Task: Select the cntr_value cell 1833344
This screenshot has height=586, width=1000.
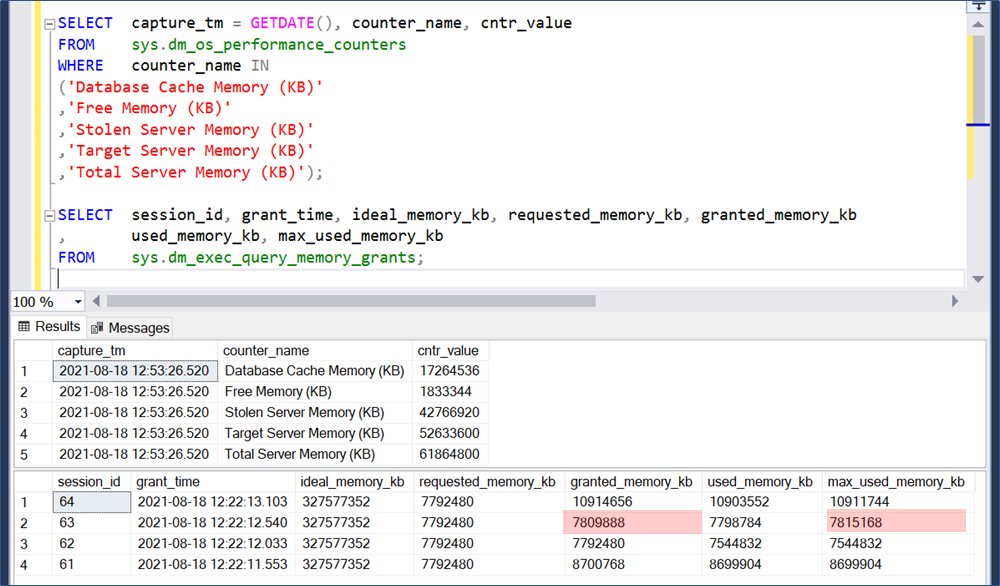Action: click(450, 392)
